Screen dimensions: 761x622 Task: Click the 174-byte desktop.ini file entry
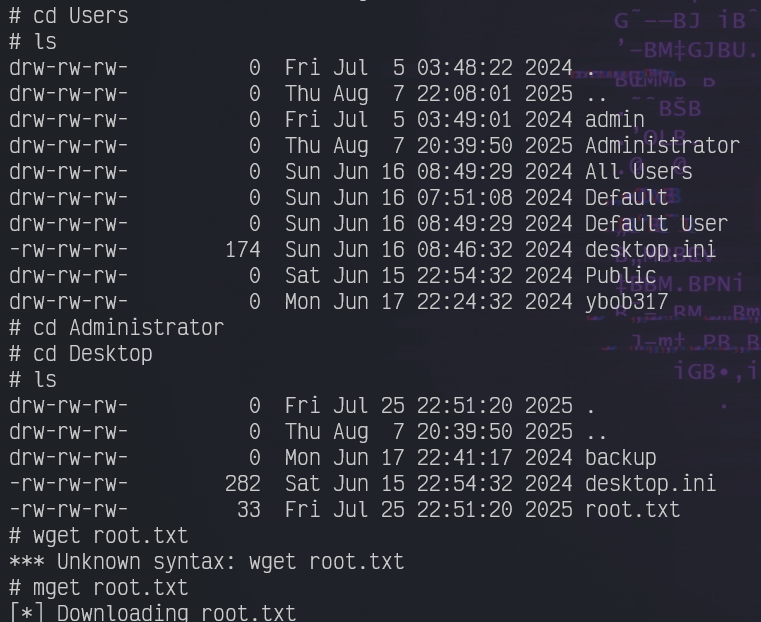click(363, 250)
